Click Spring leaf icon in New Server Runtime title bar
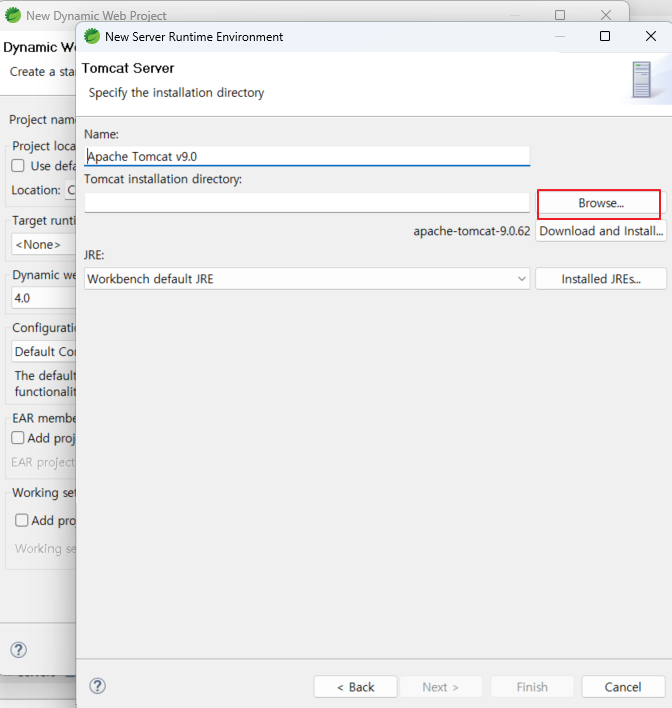This screenshot has height=708, width=672. coord(92,36)
